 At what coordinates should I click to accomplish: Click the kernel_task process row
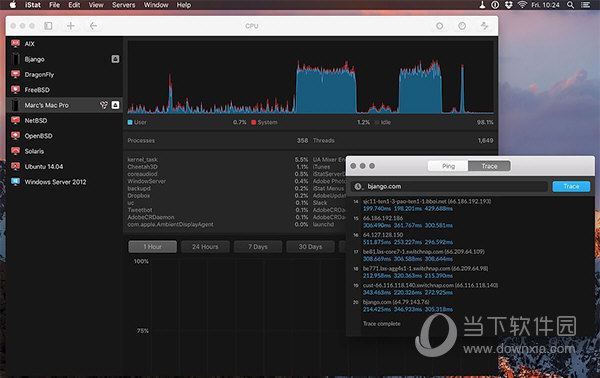tap(218, 160)
